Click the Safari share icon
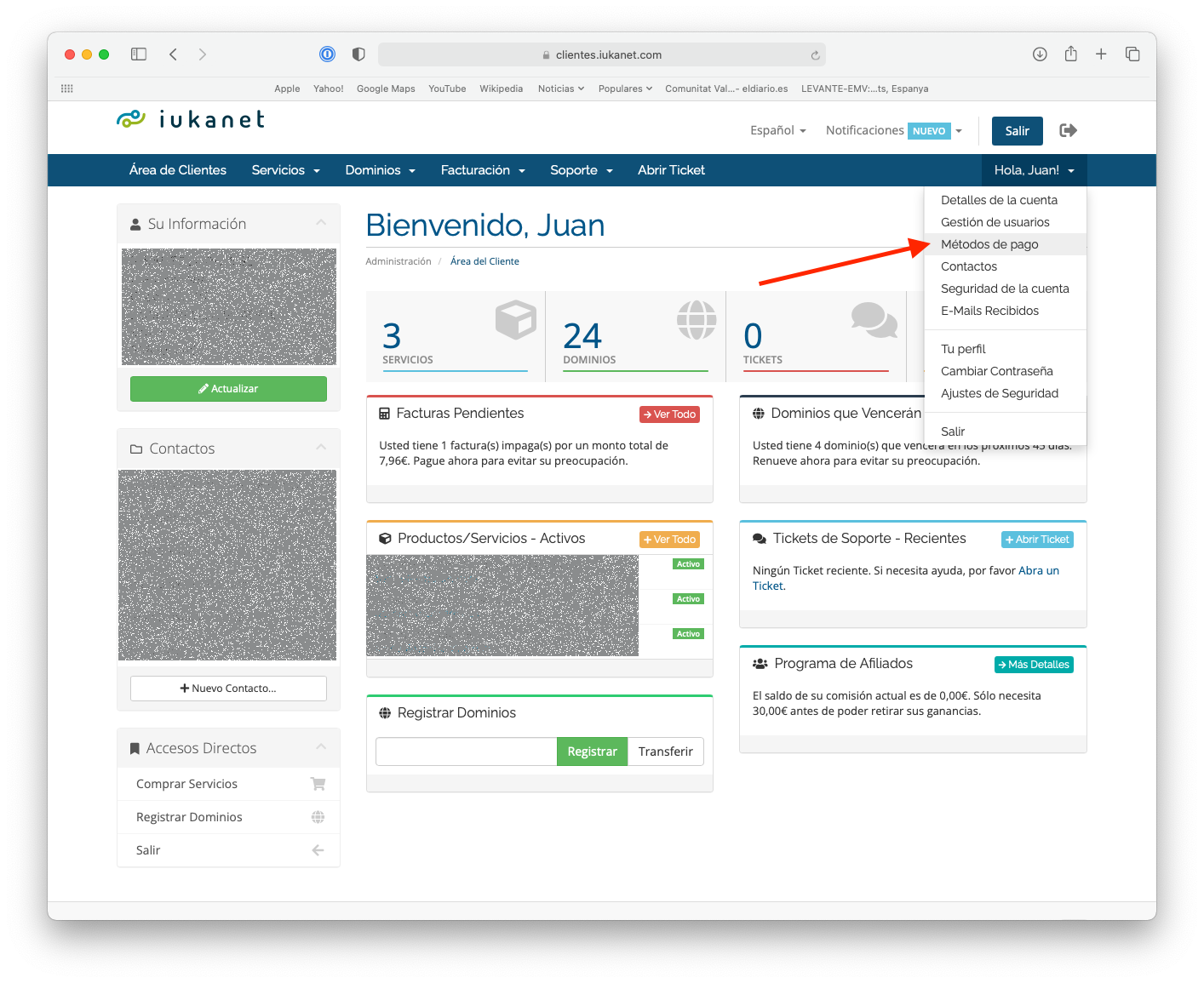1204x983 pixels. point(1070,54)
